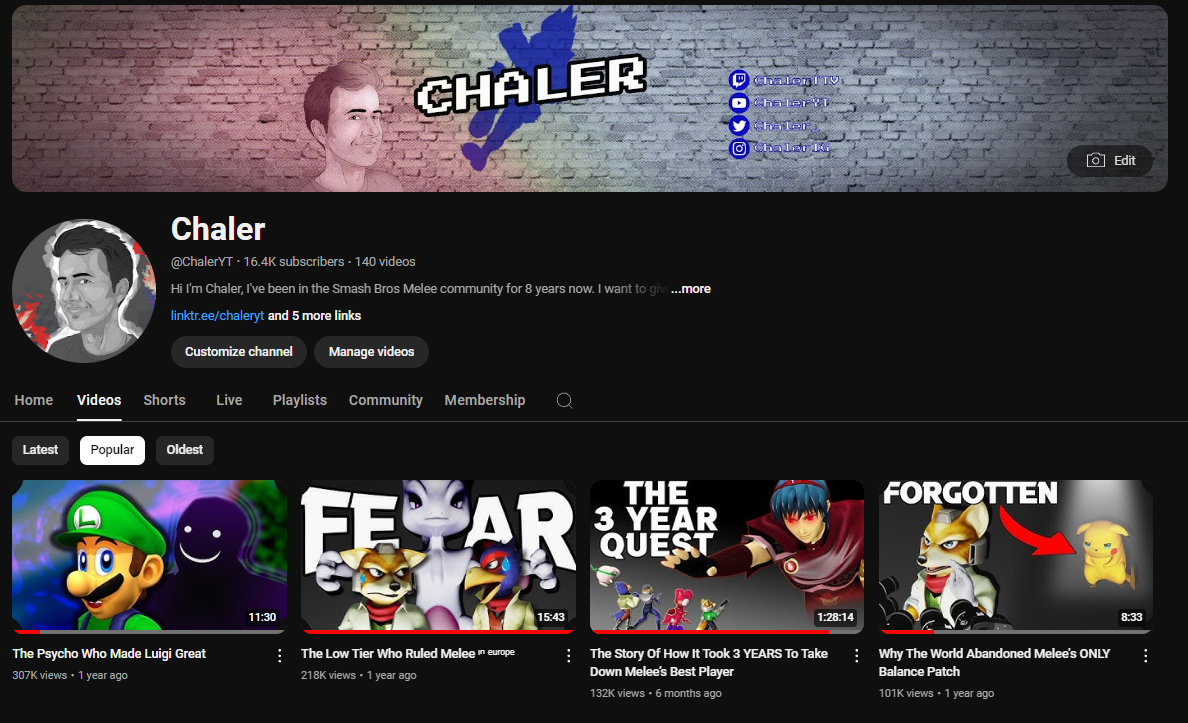
Task: Expand channel description with ...more
Action: pyautogui.click(x=690, y=289)
